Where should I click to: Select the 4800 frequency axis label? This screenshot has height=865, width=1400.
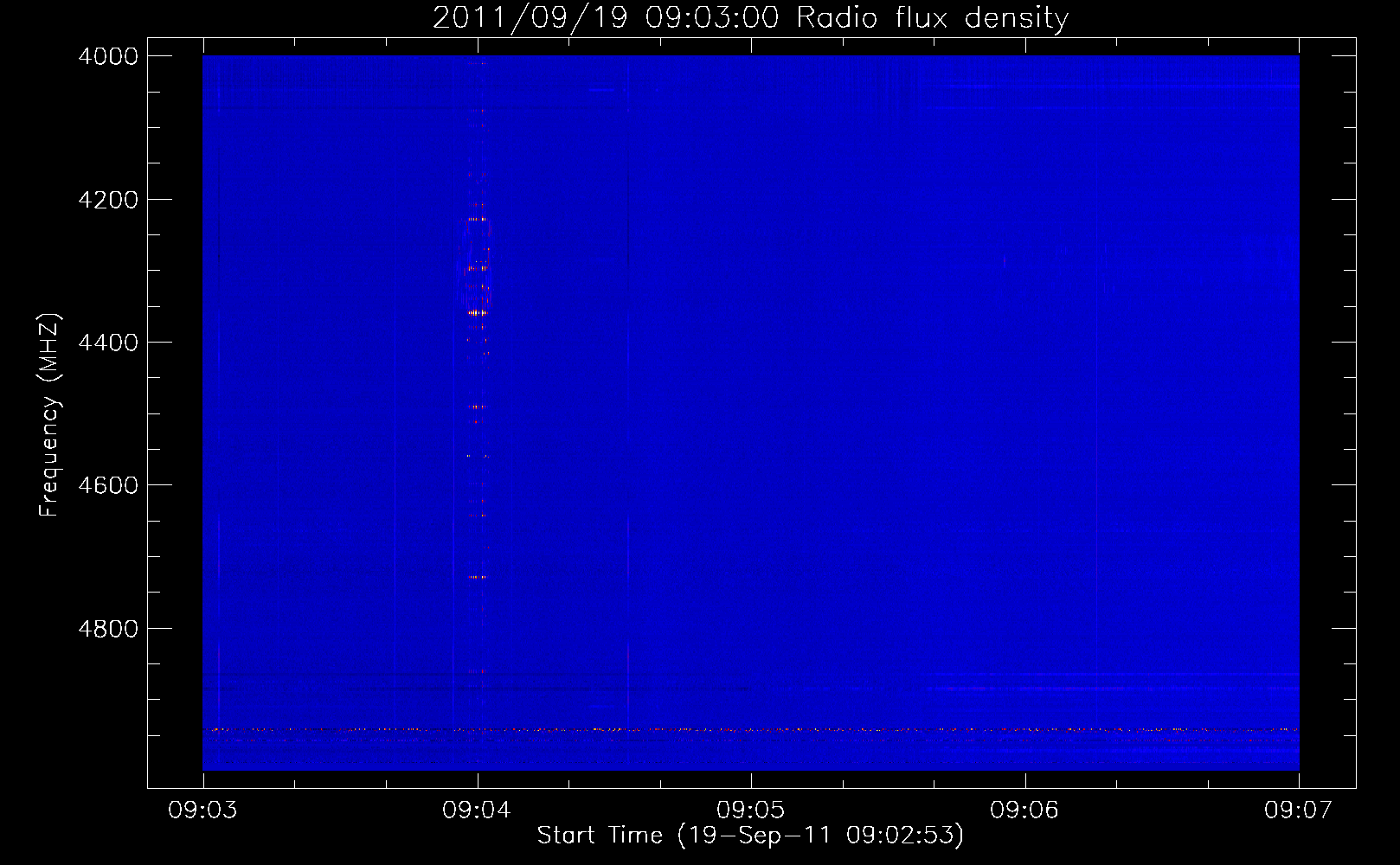108,629
